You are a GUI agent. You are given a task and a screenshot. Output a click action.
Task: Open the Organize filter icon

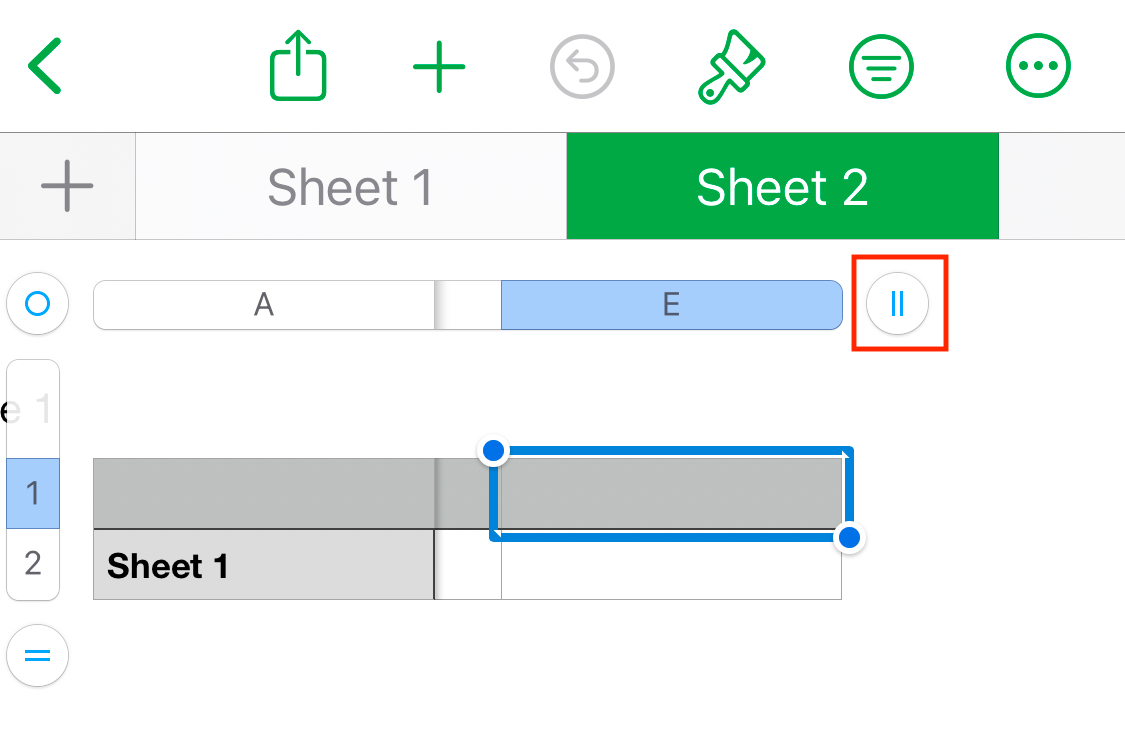881,66
